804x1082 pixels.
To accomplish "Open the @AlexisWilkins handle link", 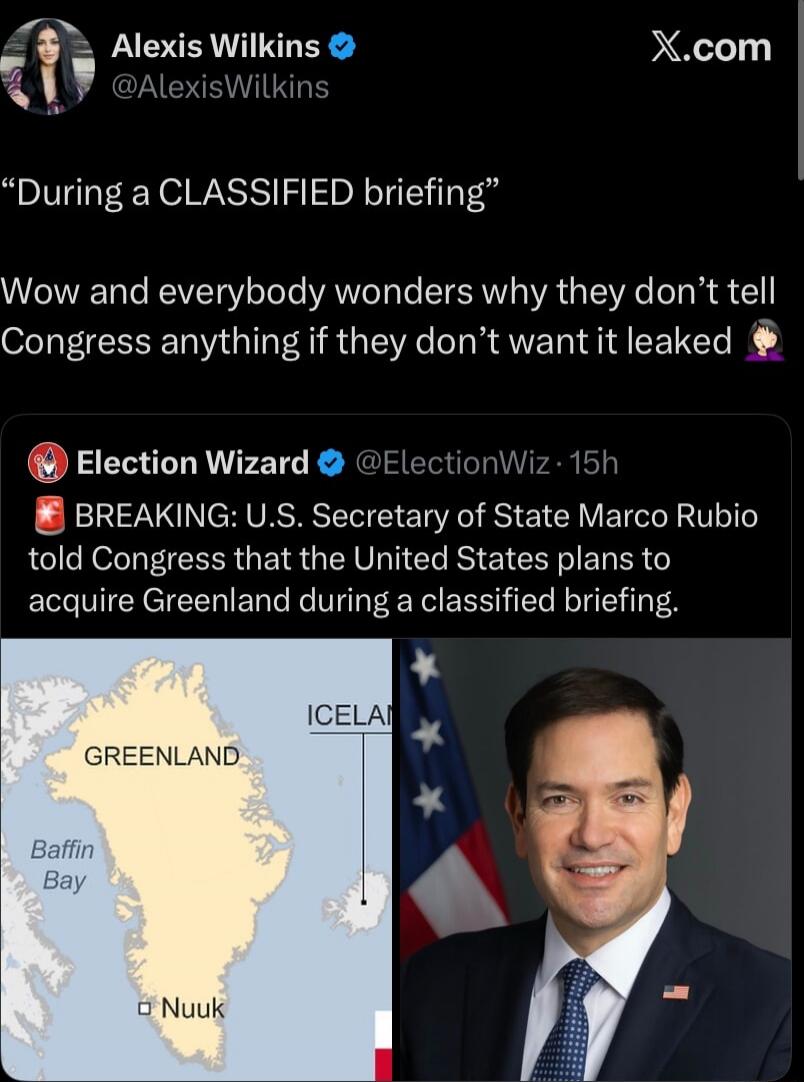I will click(220, 88).
